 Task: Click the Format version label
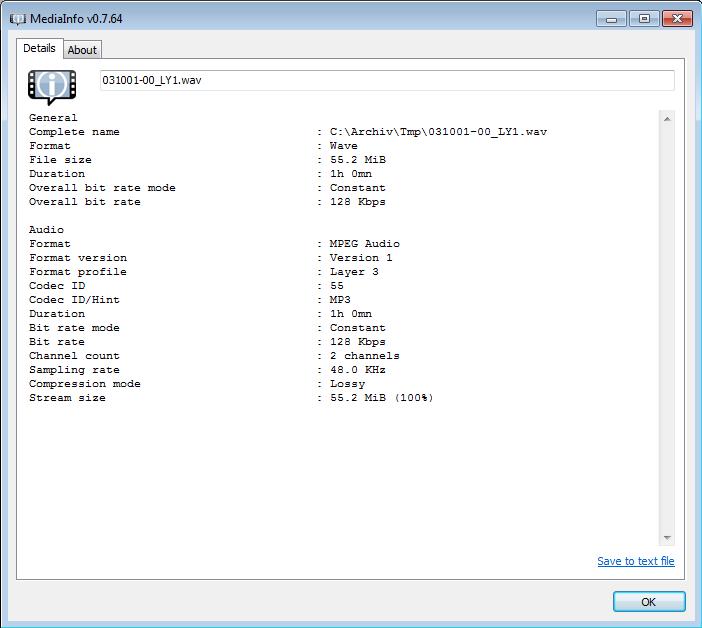(x=77, y=257)
